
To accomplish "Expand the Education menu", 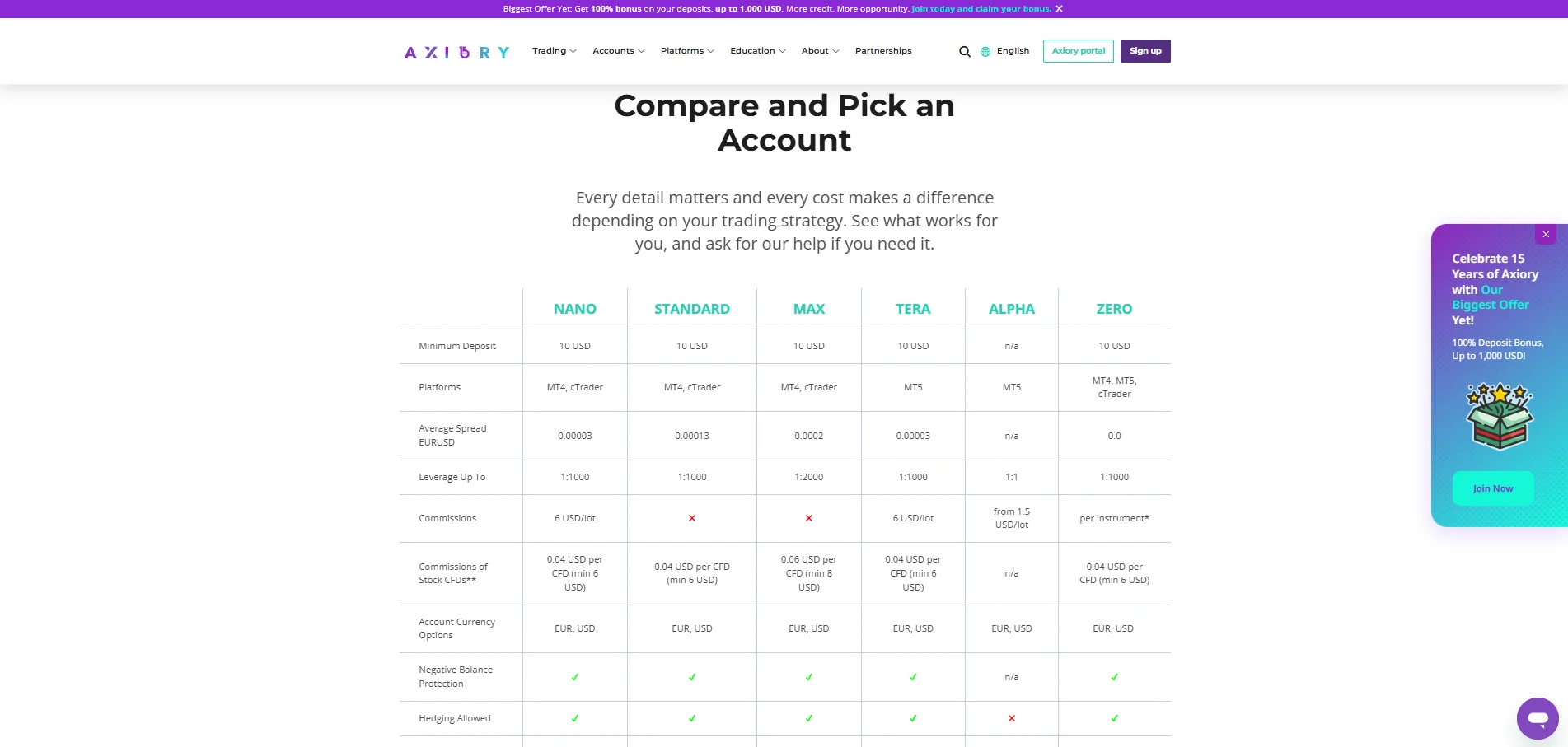I will pyautogui.click(x=758, y=51).
